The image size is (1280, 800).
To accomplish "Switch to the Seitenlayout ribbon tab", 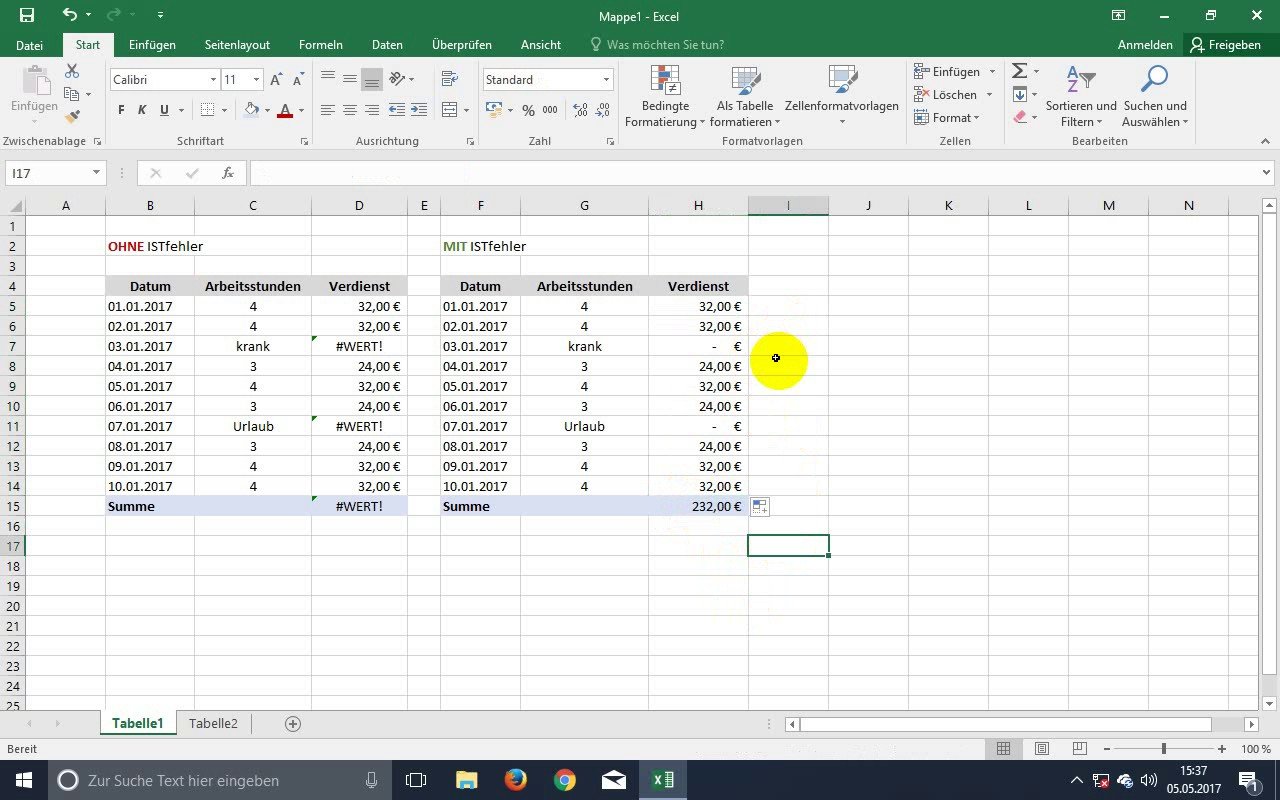I will 237,45.
